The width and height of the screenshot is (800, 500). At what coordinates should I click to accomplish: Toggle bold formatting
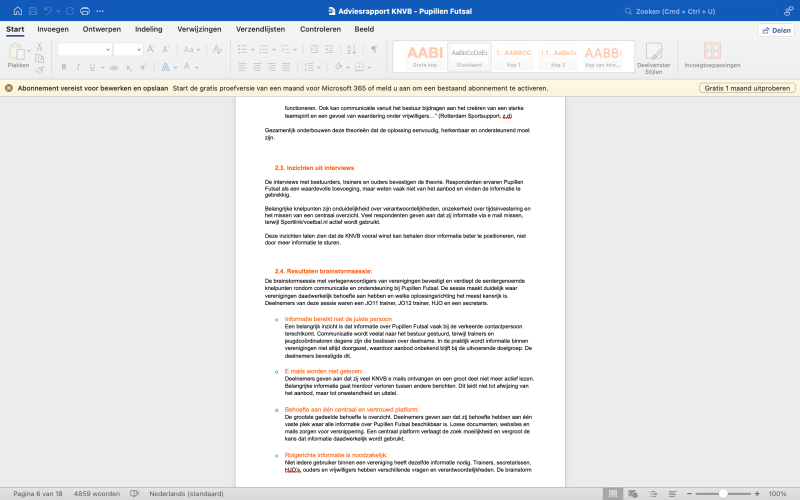point(63,67)
